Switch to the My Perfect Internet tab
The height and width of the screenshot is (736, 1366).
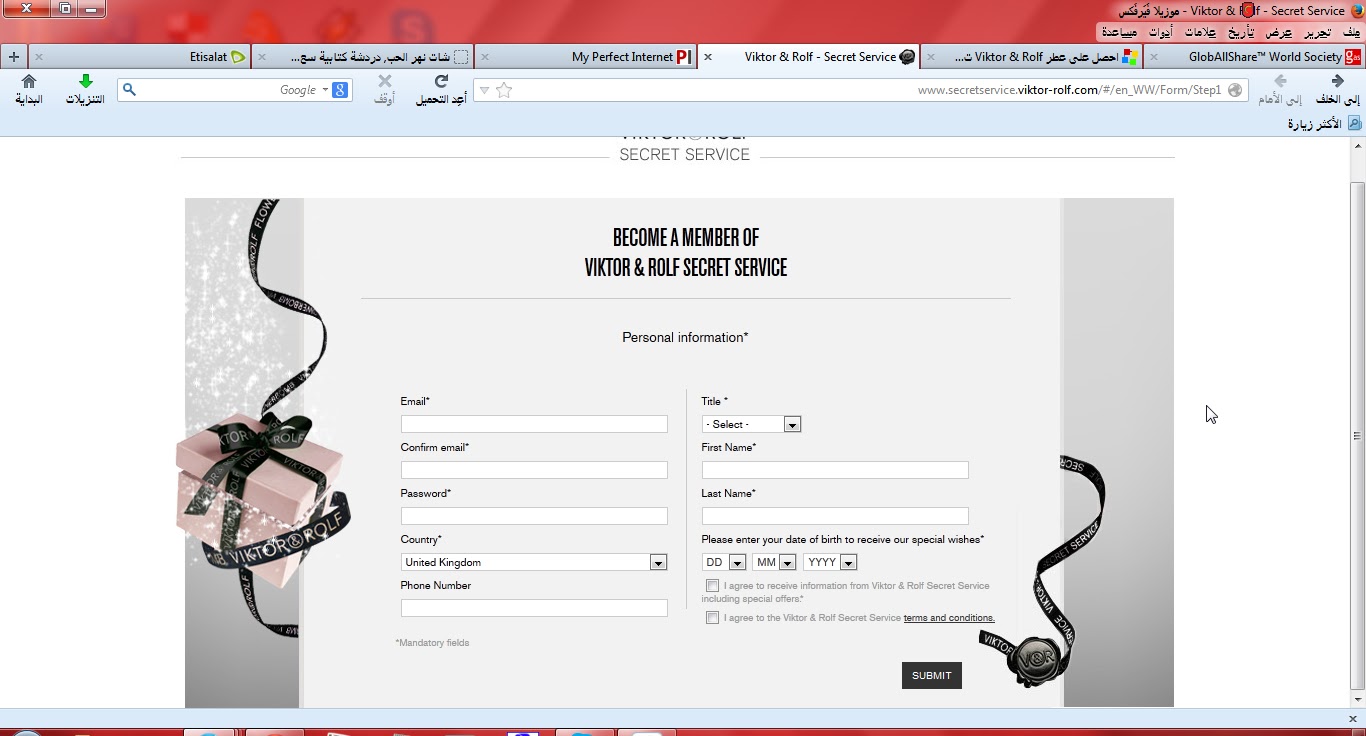pyautogui.click(x=584, y=57)
